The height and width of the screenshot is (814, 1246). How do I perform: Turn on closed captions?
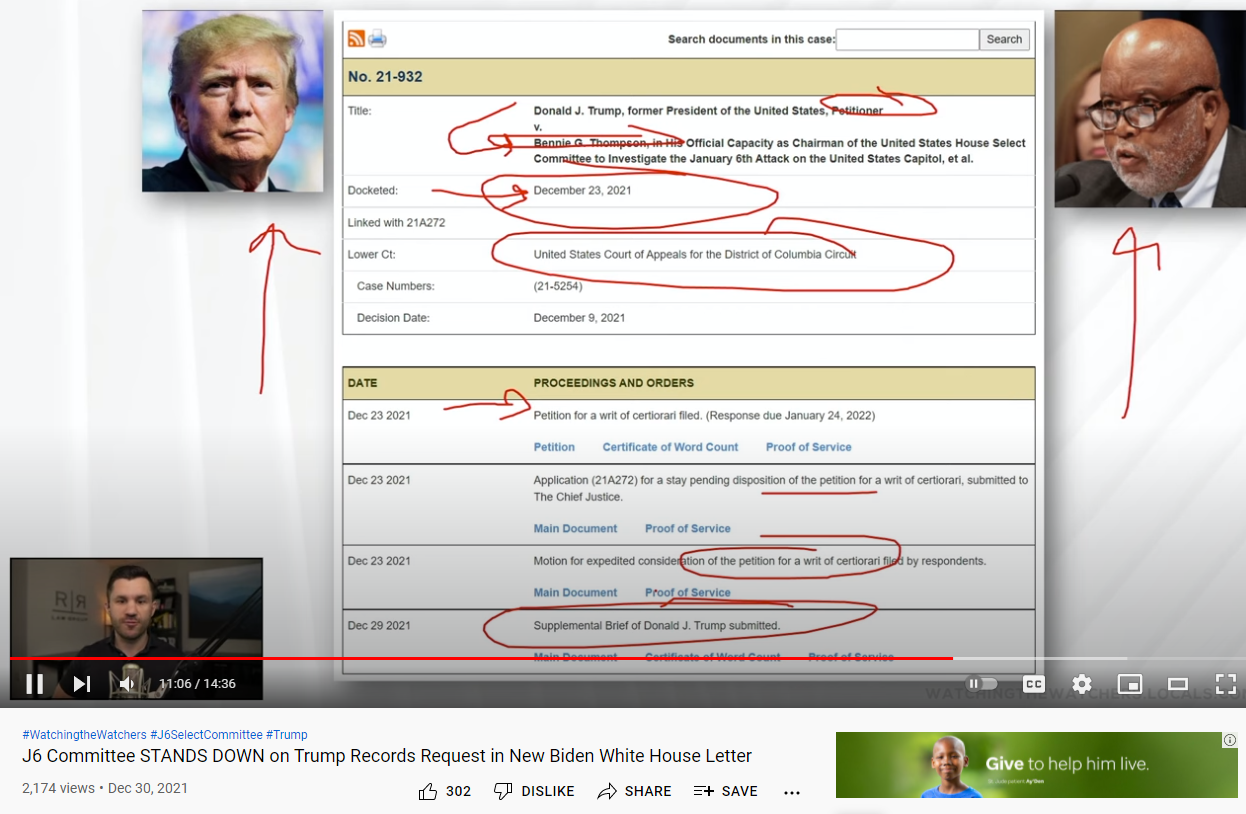point(1034,684)
